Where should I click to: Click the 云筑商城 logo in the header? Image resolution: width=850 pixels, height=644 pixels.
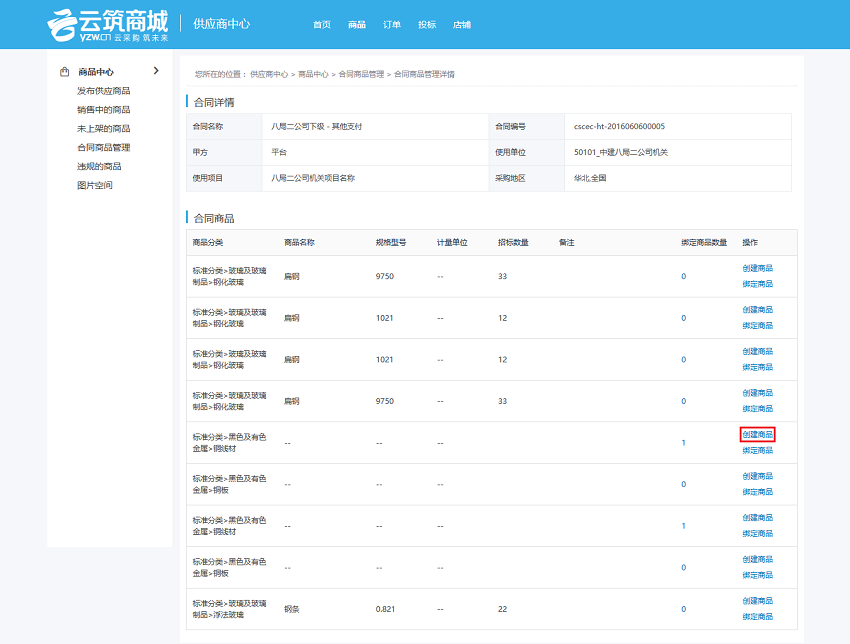108,24
